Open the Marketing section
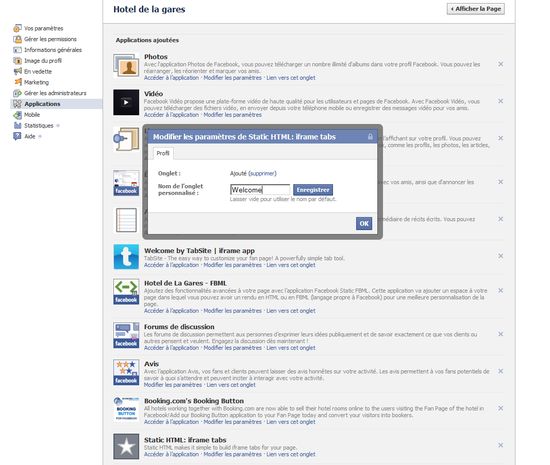This screenshot has width=550, height=465. [36, 82]
